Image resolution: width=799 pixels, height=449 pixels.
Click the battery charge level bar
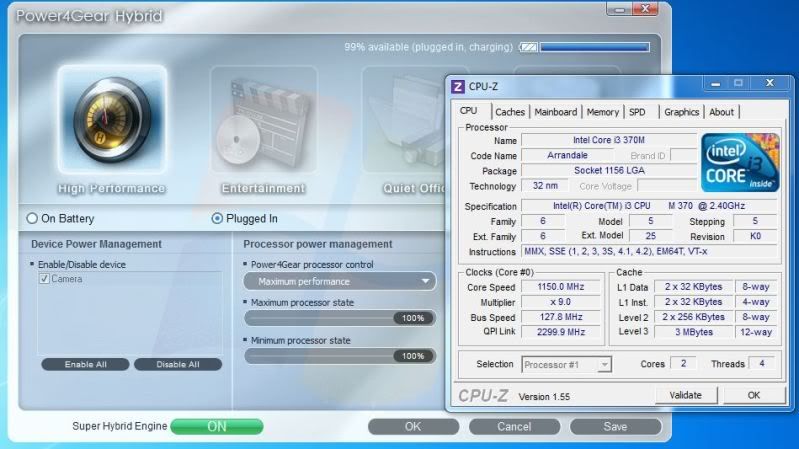595,47
